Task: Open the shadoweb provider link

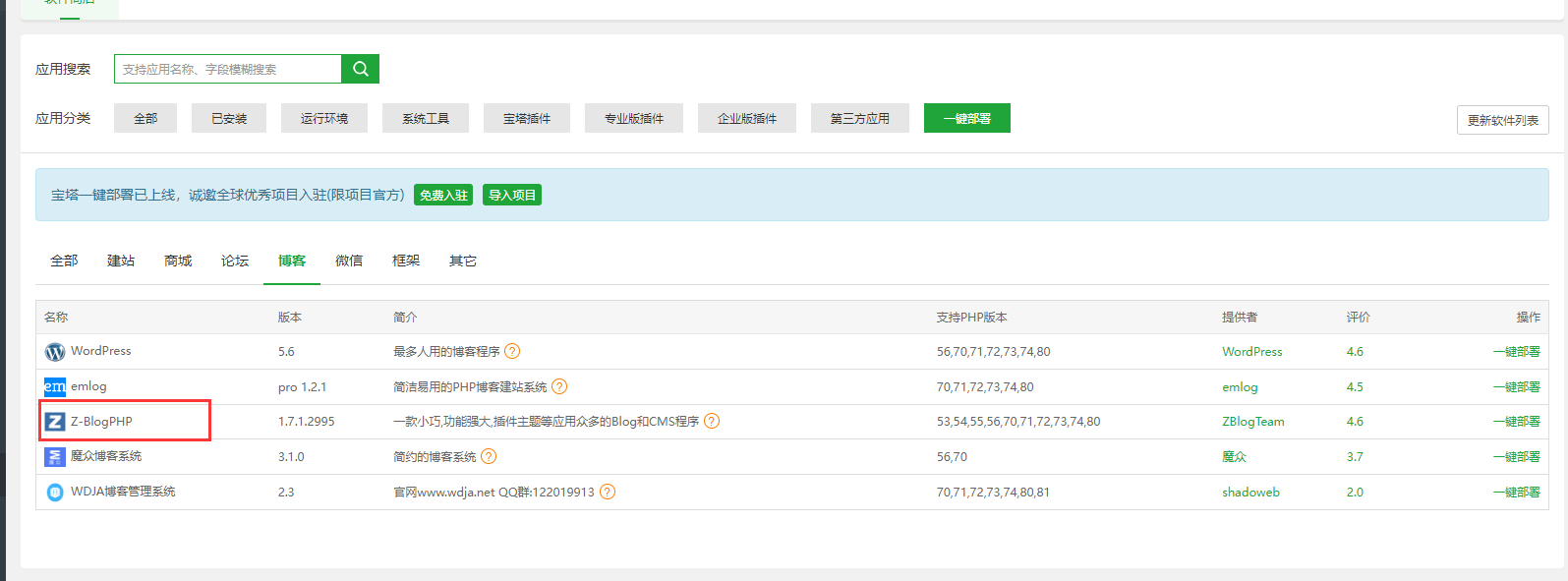Action: [1250, 492]
